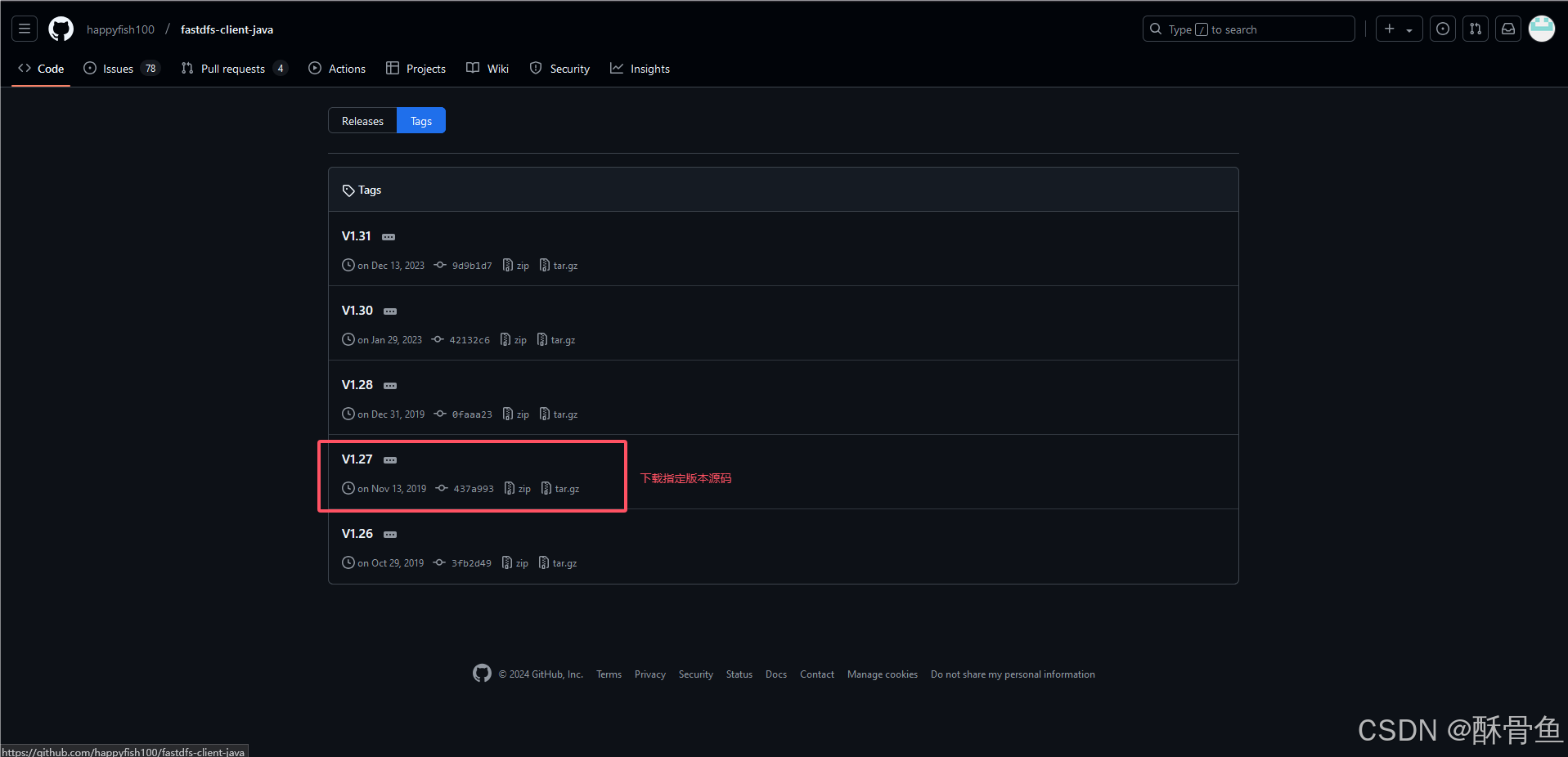
Task: Expand the V1.30 tag message ellipsis
Action: (390, 311)
